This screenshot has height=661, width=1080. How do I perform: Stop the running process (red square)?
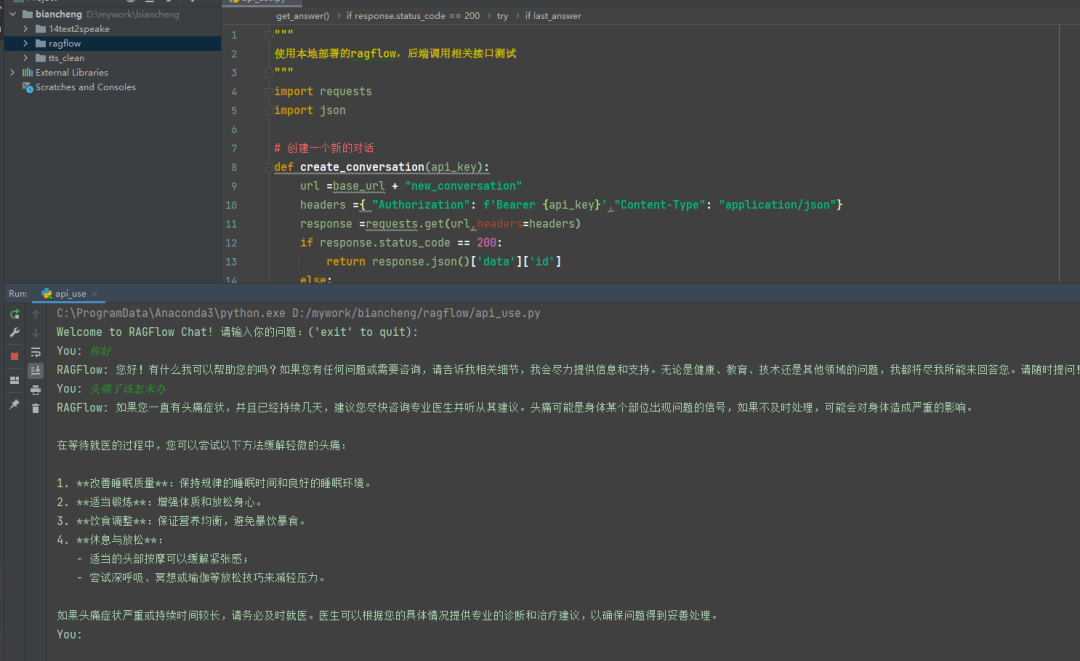coord(14,356)
